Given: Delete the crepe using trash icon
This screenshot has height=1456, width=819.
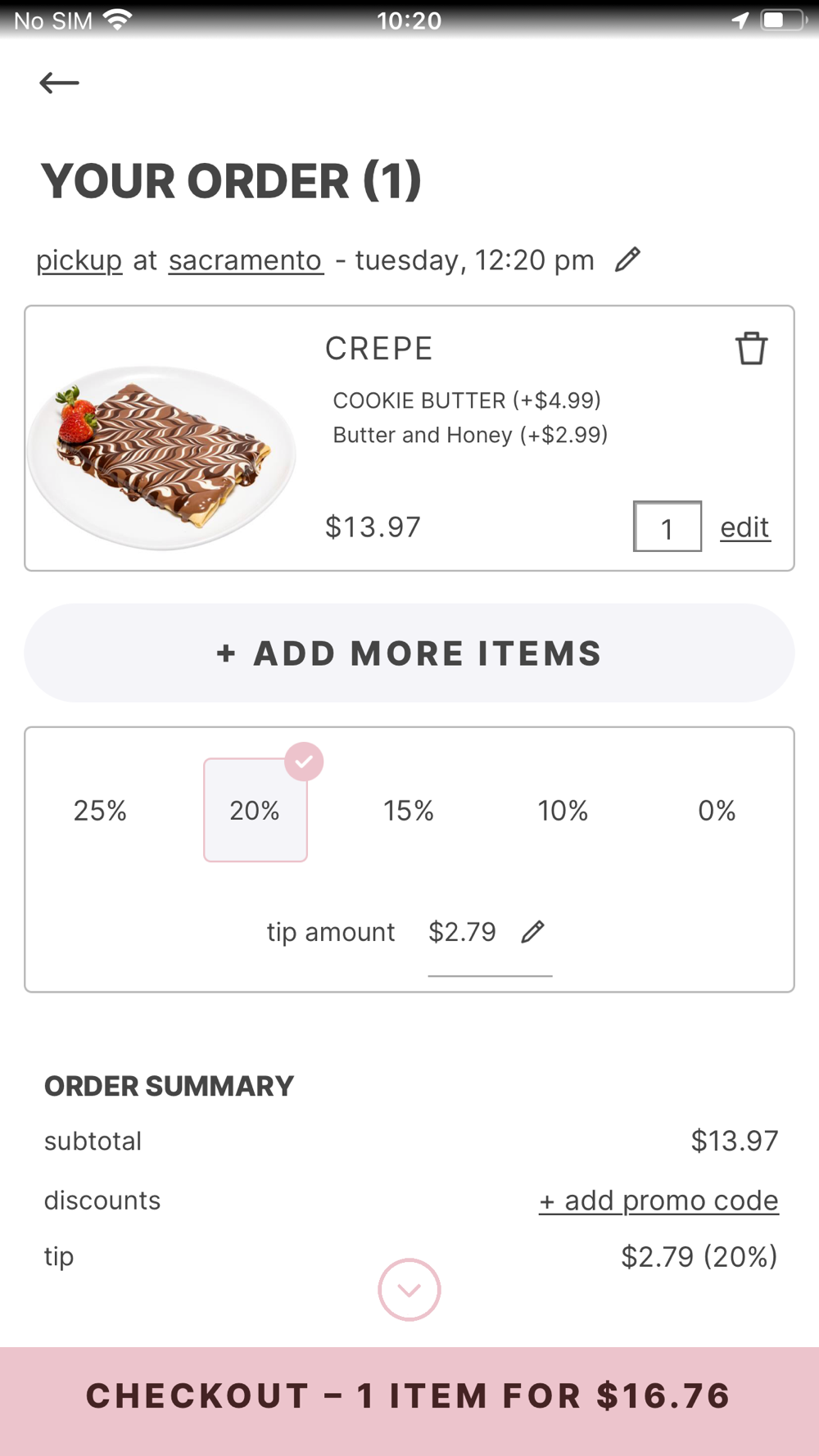Looking at the screenshot, I should point(751,348).
